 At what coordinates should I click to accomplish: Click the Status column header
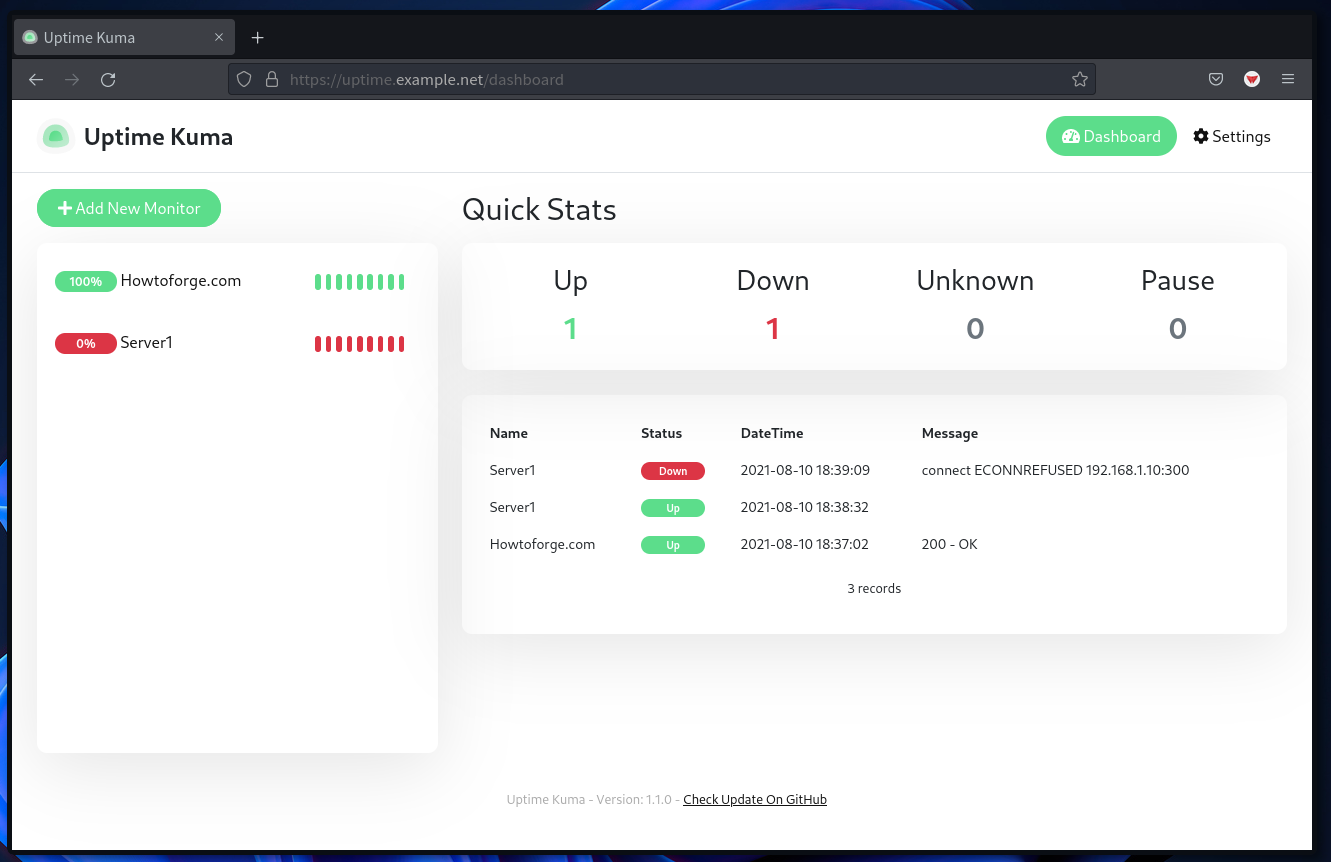(661, 434)
